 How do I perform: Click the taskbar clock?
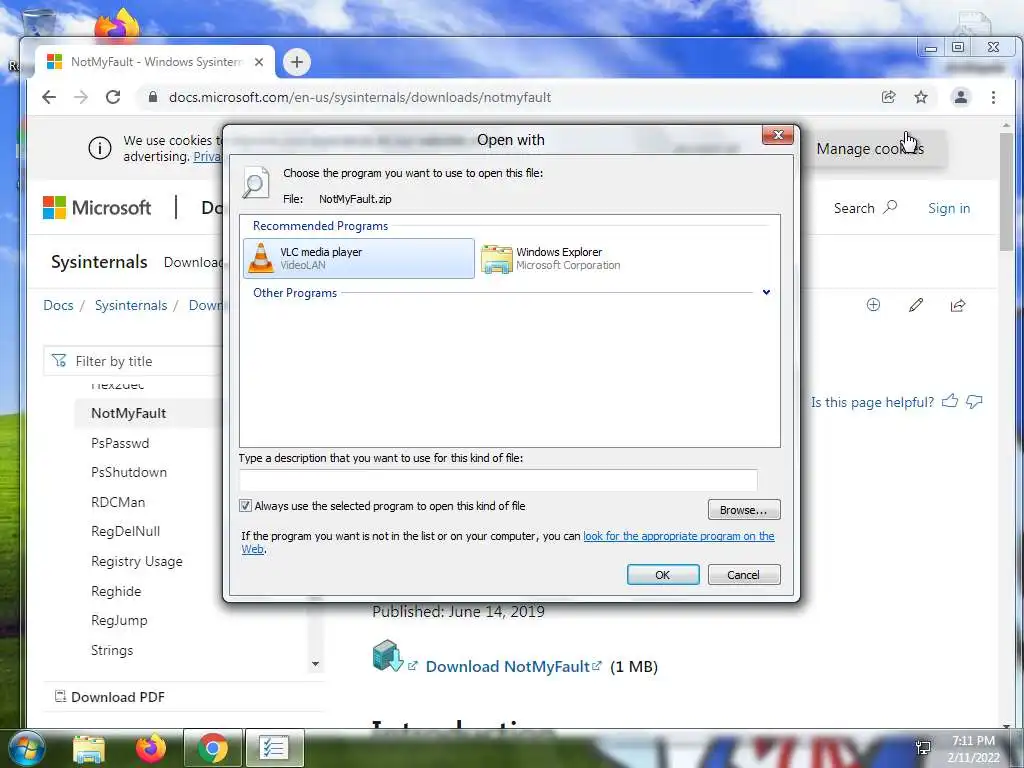click(974, 749)
